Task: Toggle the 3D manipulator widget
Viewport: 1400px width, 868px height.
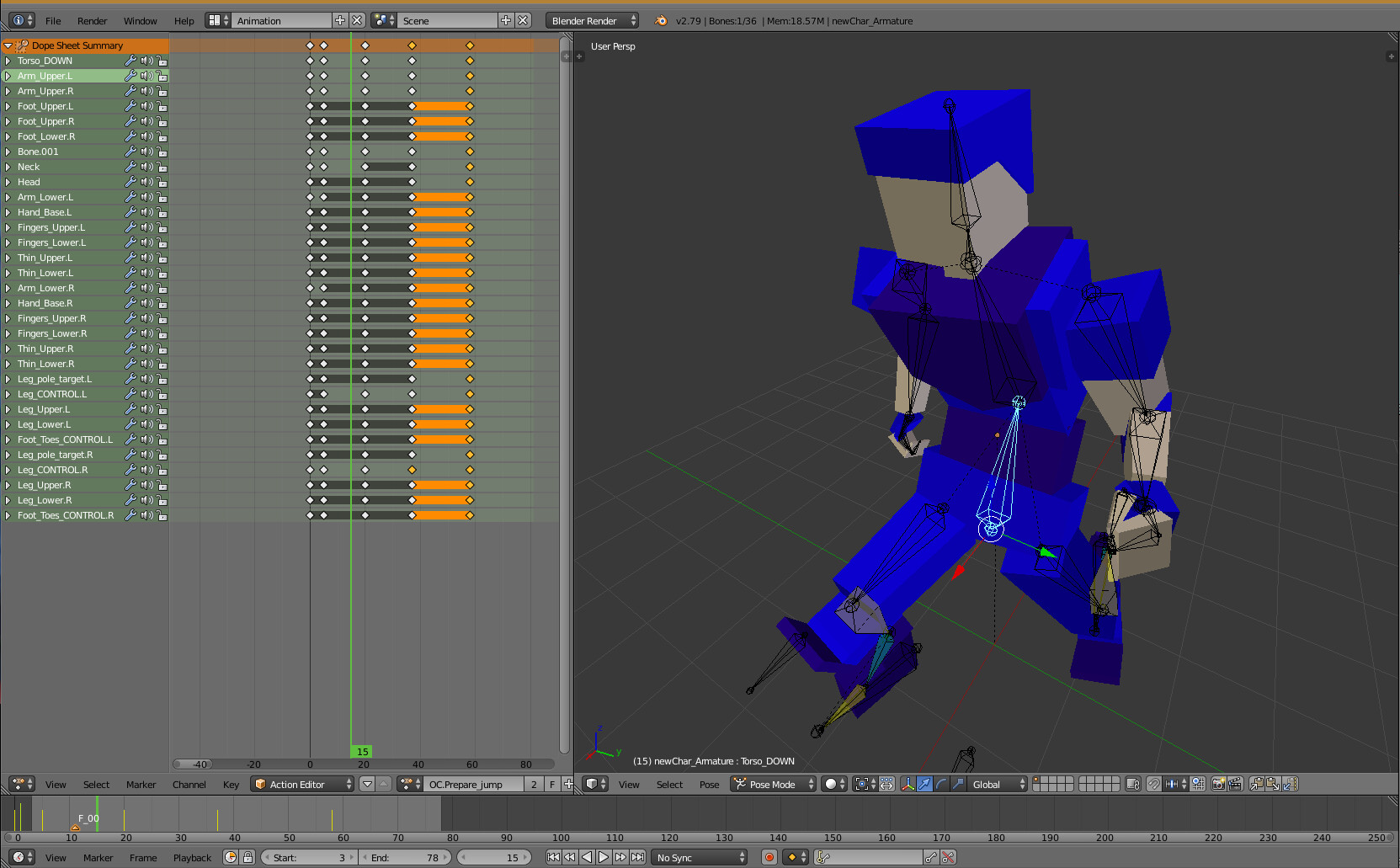Action: [x=908, y=784]
